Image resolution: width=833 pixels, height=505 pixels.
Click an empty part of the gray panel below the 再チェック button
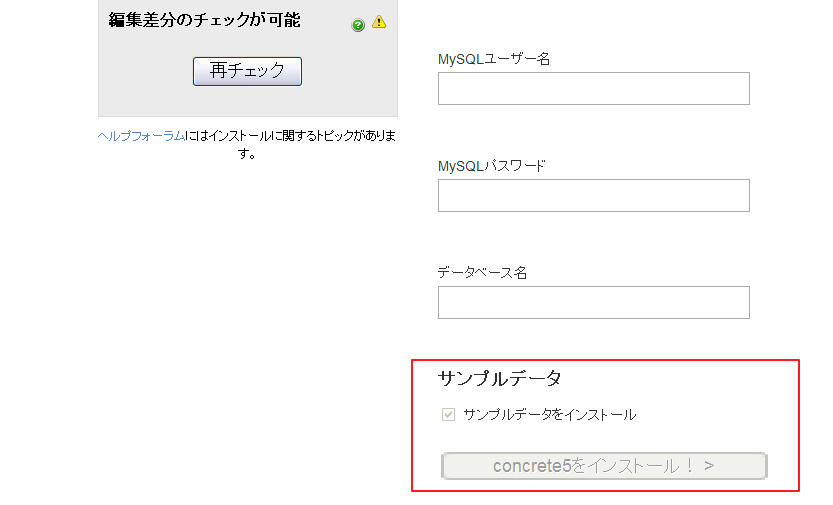click(248, 102)
